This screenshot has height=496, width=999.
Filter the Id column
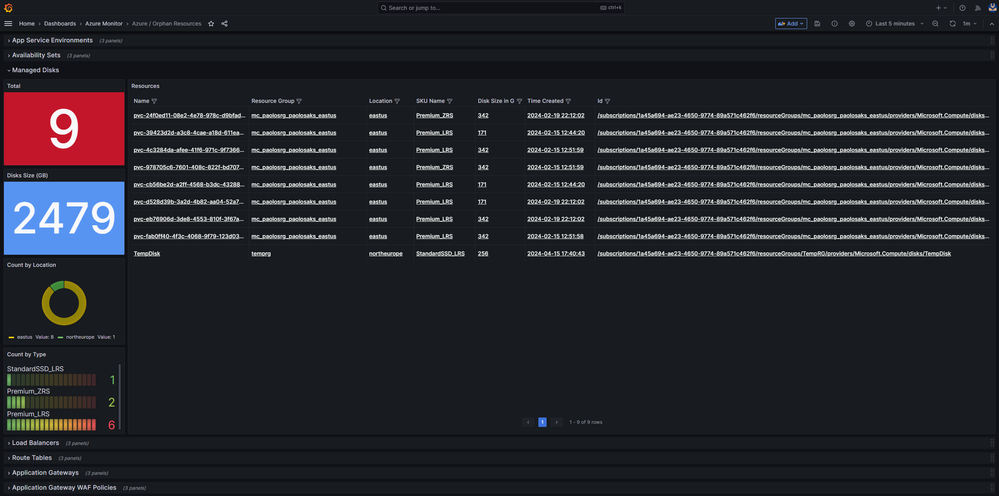607,101
